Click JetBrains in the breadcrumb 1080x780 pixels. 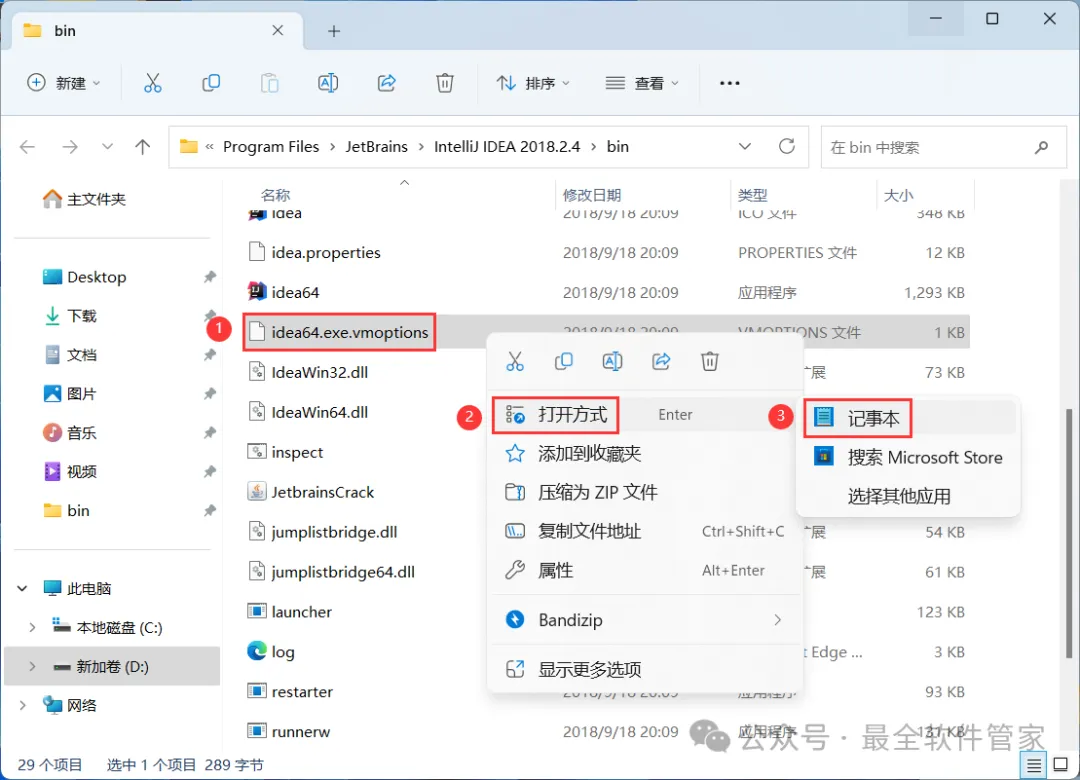pos(377,147)
